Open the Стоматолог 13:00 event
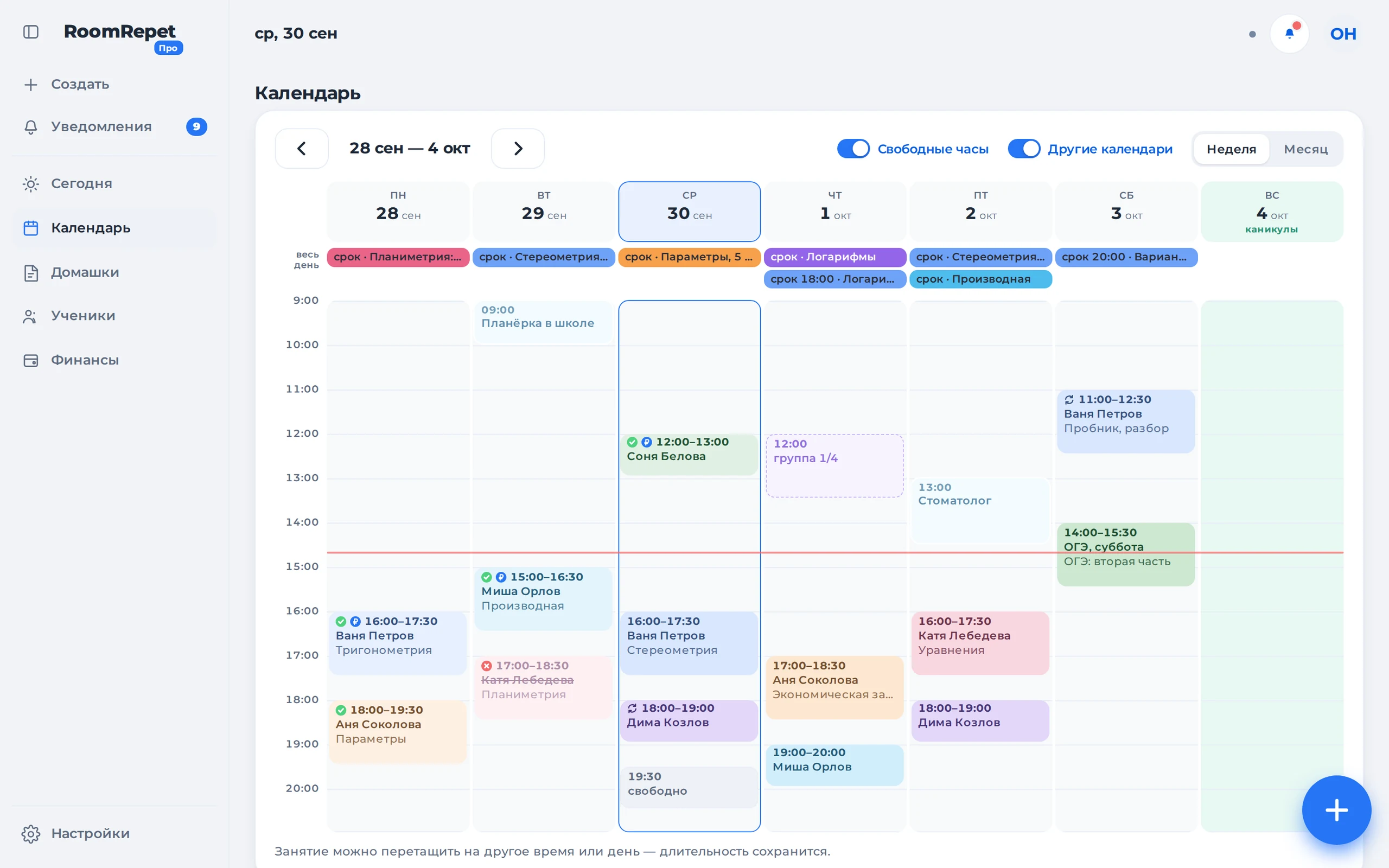The height and width of the screenshot is (868, 1389). click(x=980, y=510)
